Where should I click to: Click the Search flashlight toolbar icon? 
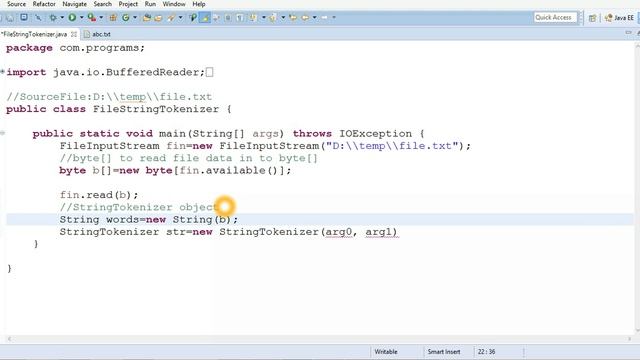[171, 18]
